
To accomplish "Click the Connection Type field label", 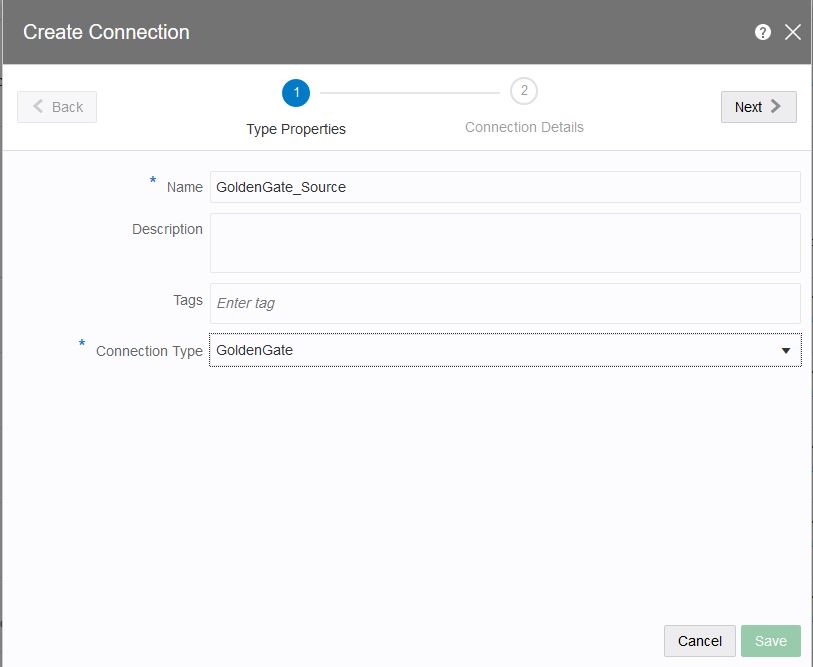I will pyautogui.click(x=149, y=351).
